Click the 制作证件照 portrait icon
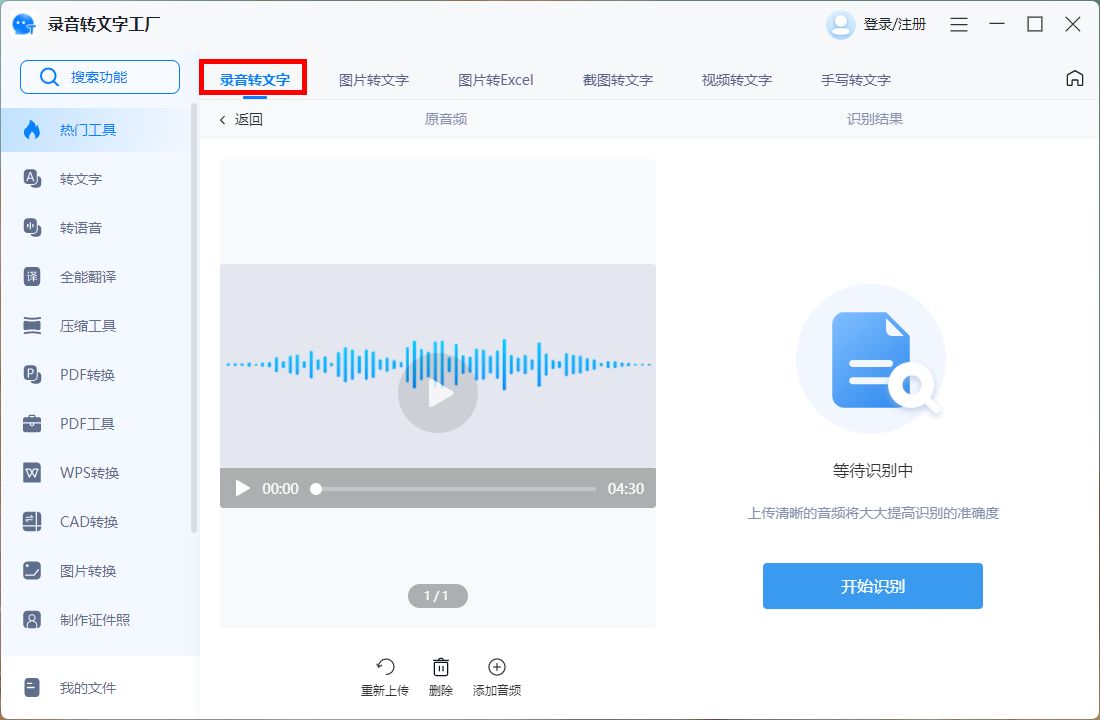The image size is (1100, 720). [x=32, y=620]
